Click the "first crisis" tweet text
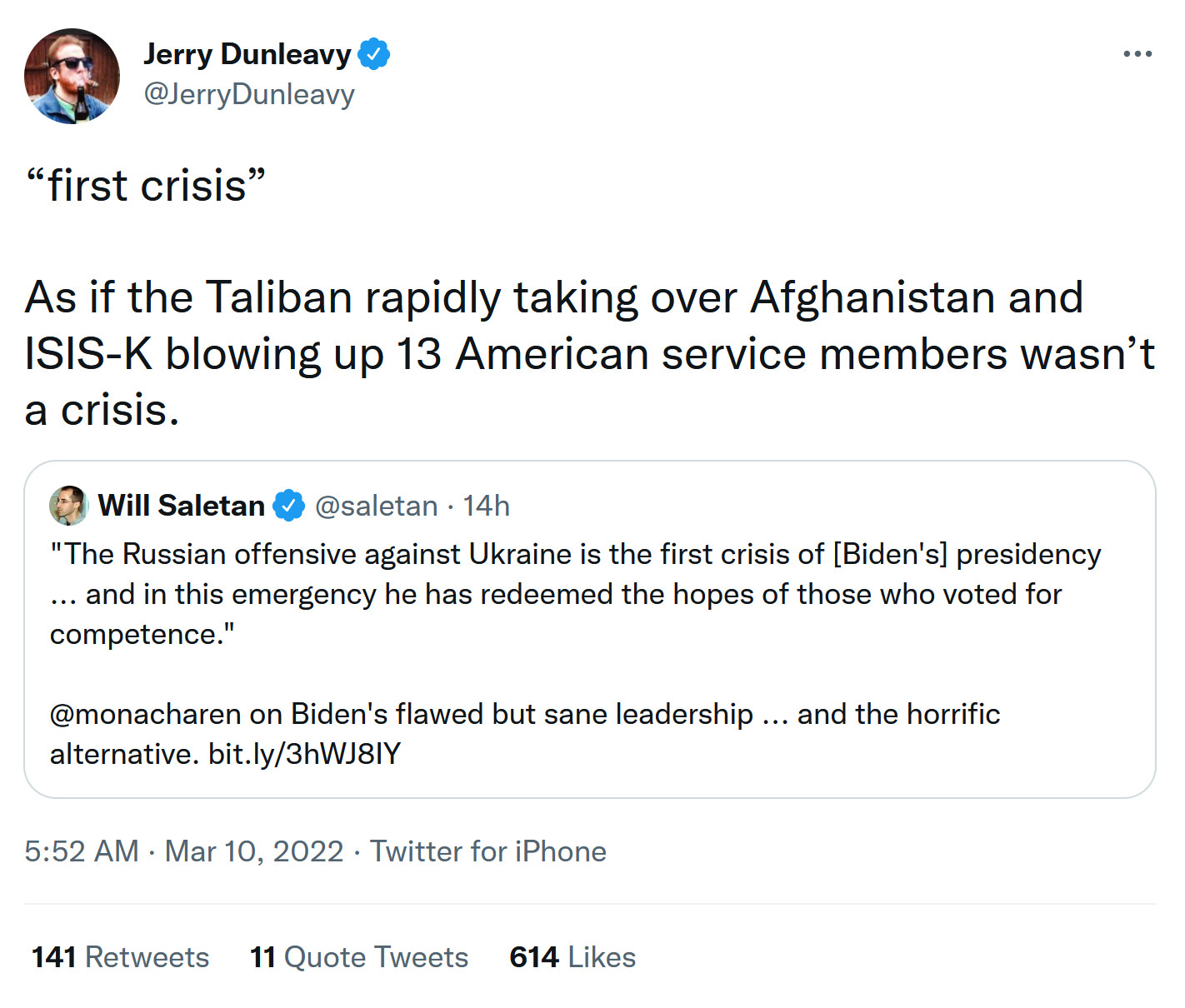This screenshot has width=1185, height=1008. pyautogui.click(x=146, y=185)
